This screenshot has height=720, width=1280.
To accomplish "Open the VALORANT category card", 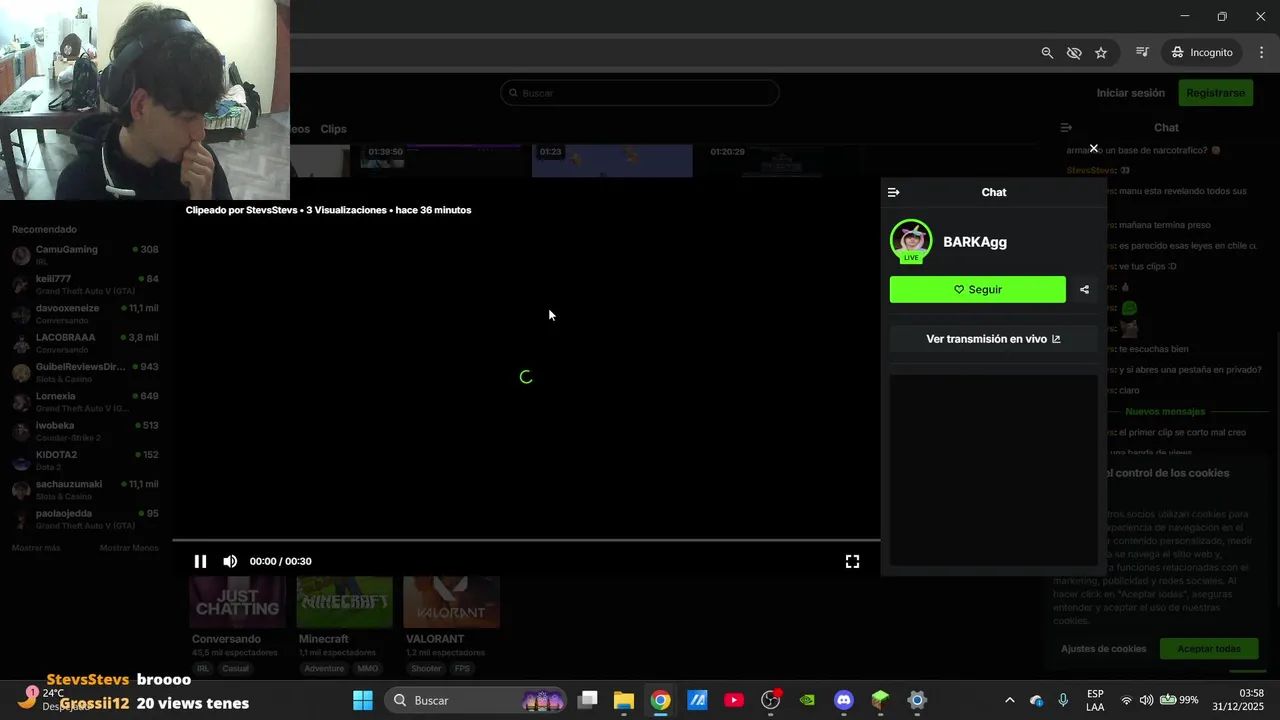I will click(x=451, y=602).
